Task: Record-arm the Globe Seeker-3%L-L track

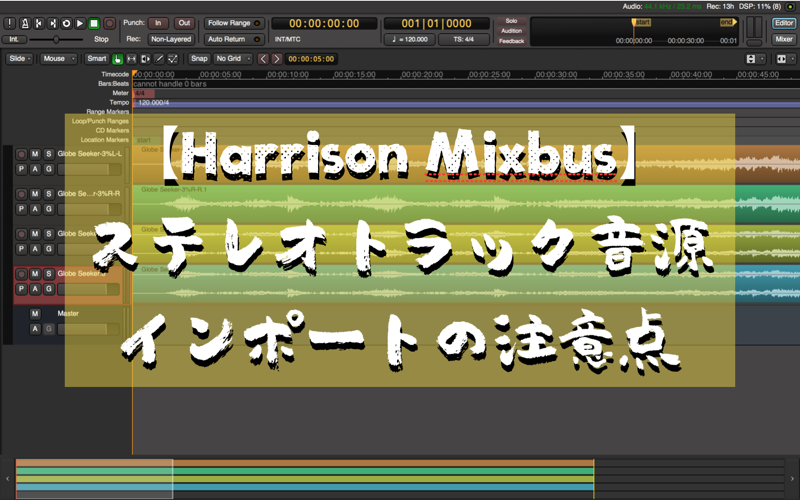Action: [x=21, y=154]
